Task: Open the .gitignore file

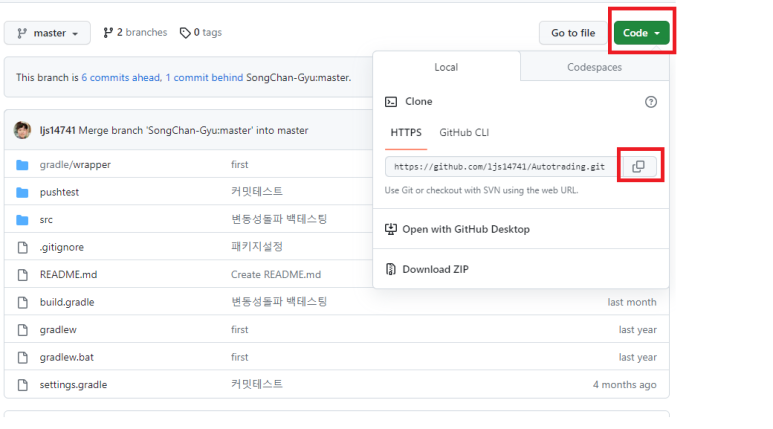Action: tap(62, 247)
